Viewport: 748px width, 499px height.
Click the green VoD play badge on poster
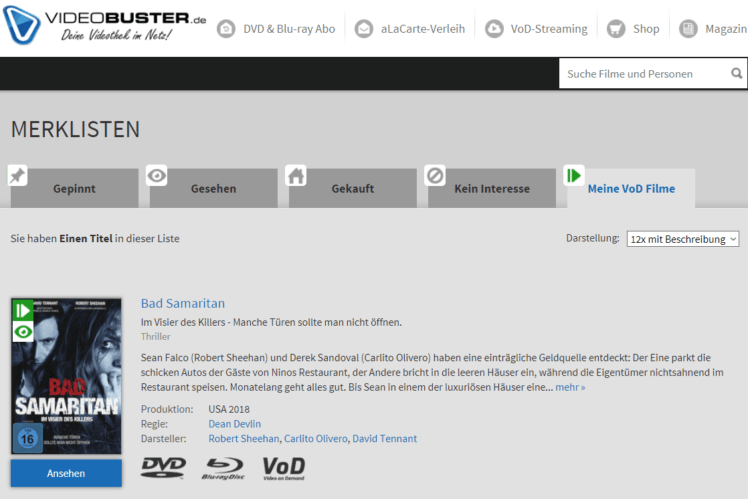(22, 311)
